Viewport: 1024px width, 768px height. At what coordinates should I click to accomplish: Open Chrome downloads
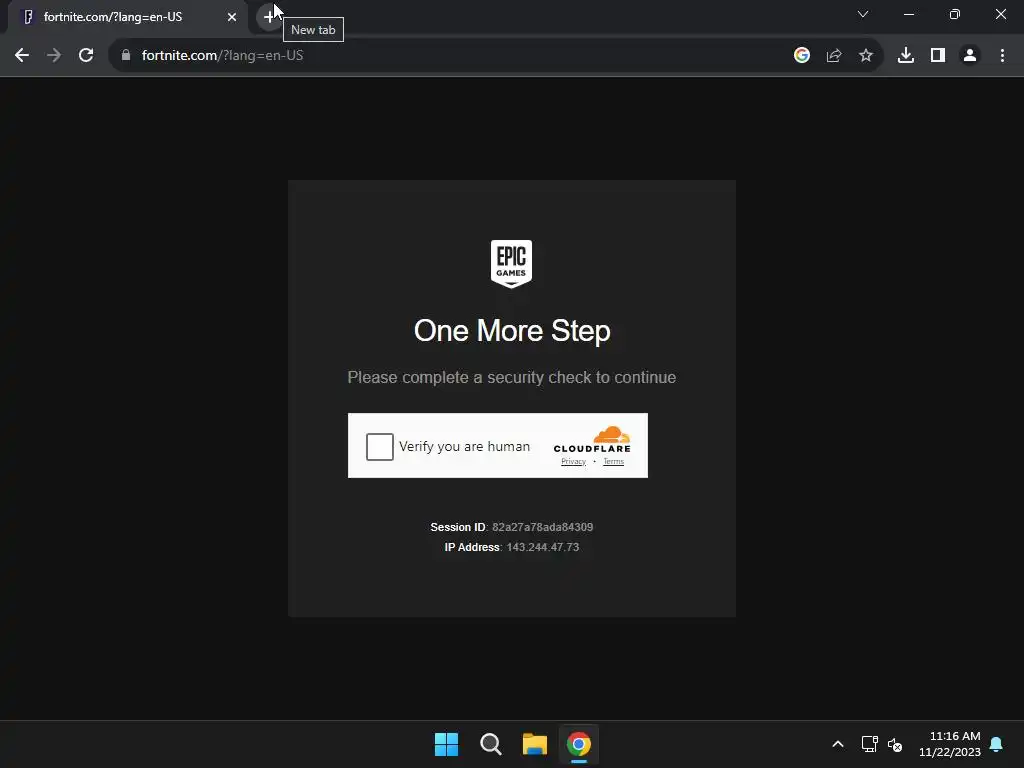click(x=906, y=56)
